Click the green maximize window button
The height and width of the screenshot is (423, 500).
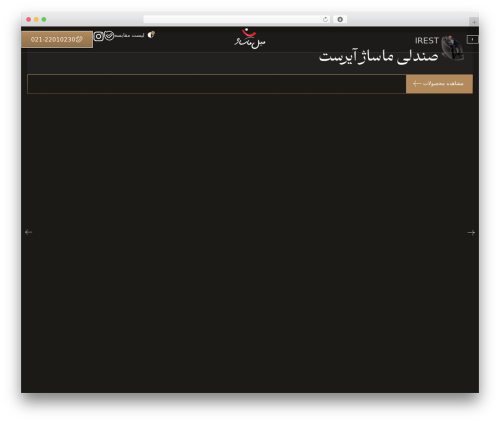[44, 19]
